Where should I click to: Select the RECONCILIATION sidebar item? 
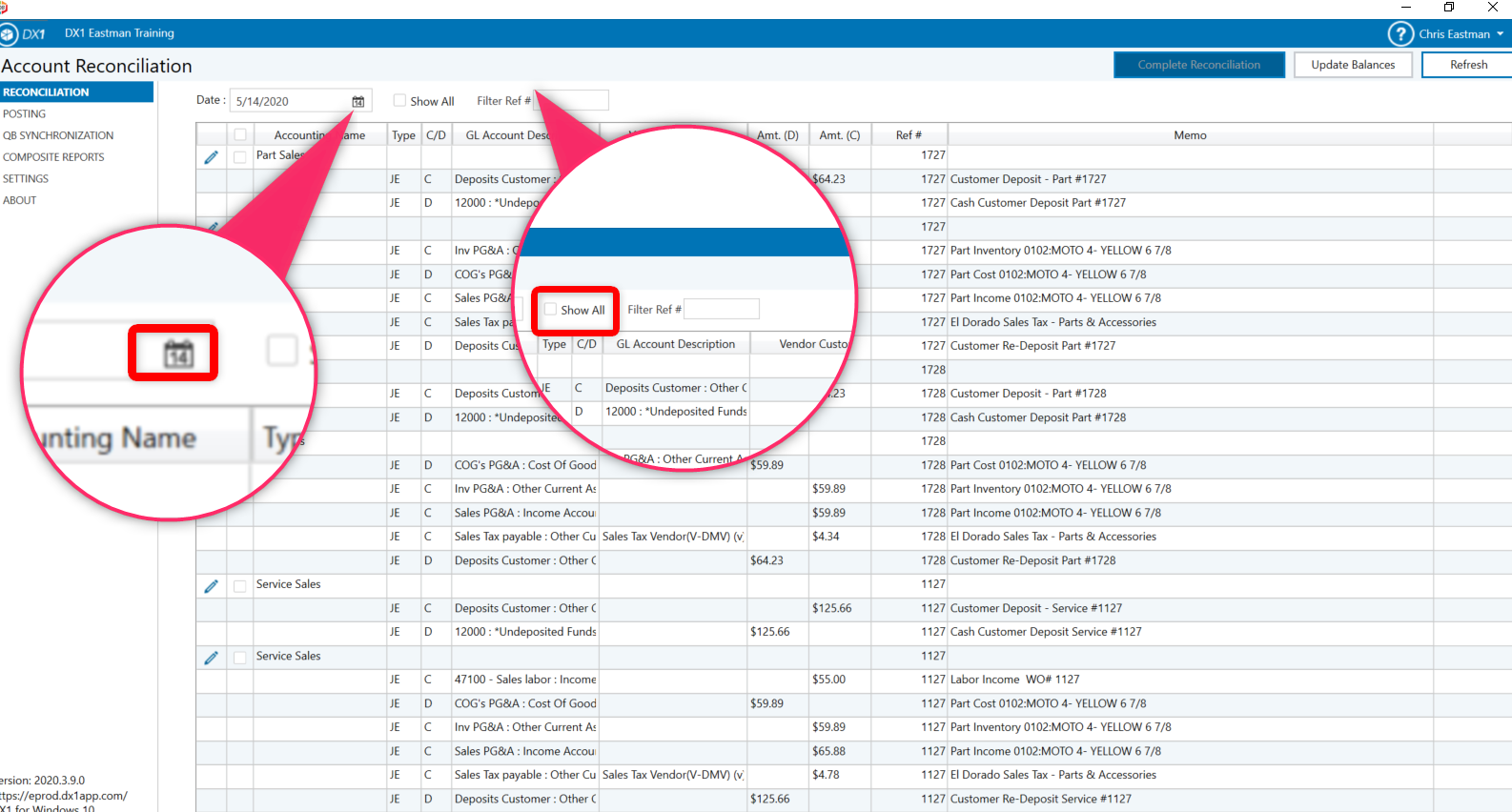76,92
